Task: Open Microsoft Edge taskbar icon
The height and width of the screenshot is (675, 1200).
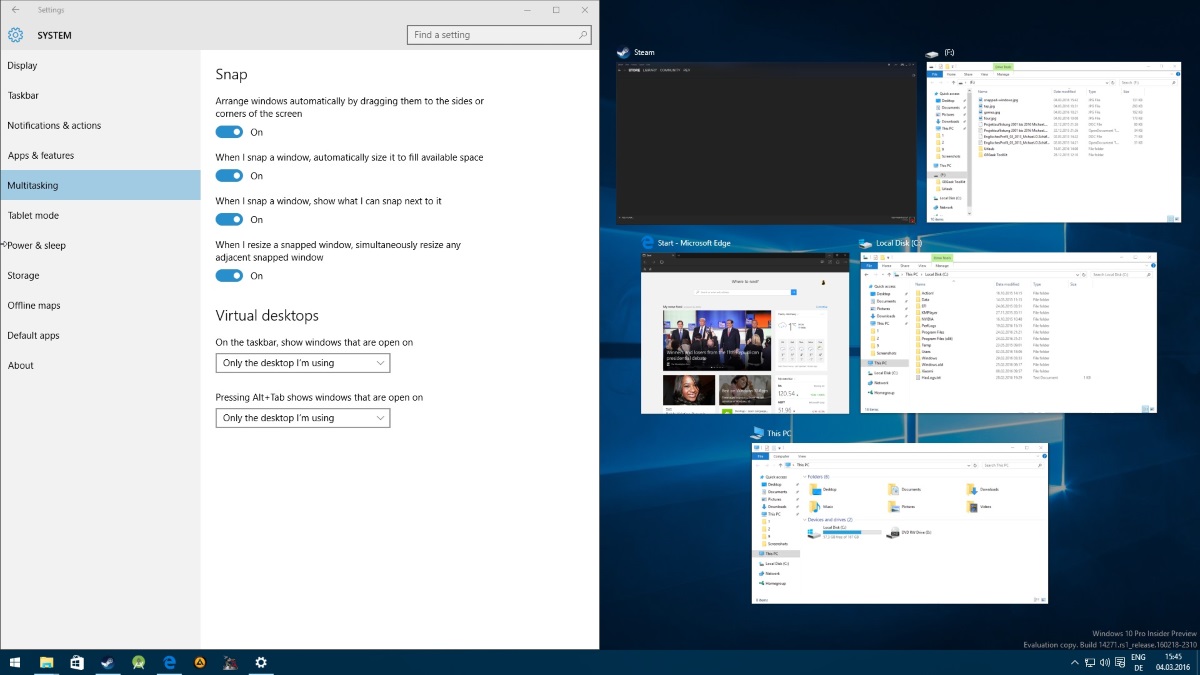Action: (x=170, y=662)
